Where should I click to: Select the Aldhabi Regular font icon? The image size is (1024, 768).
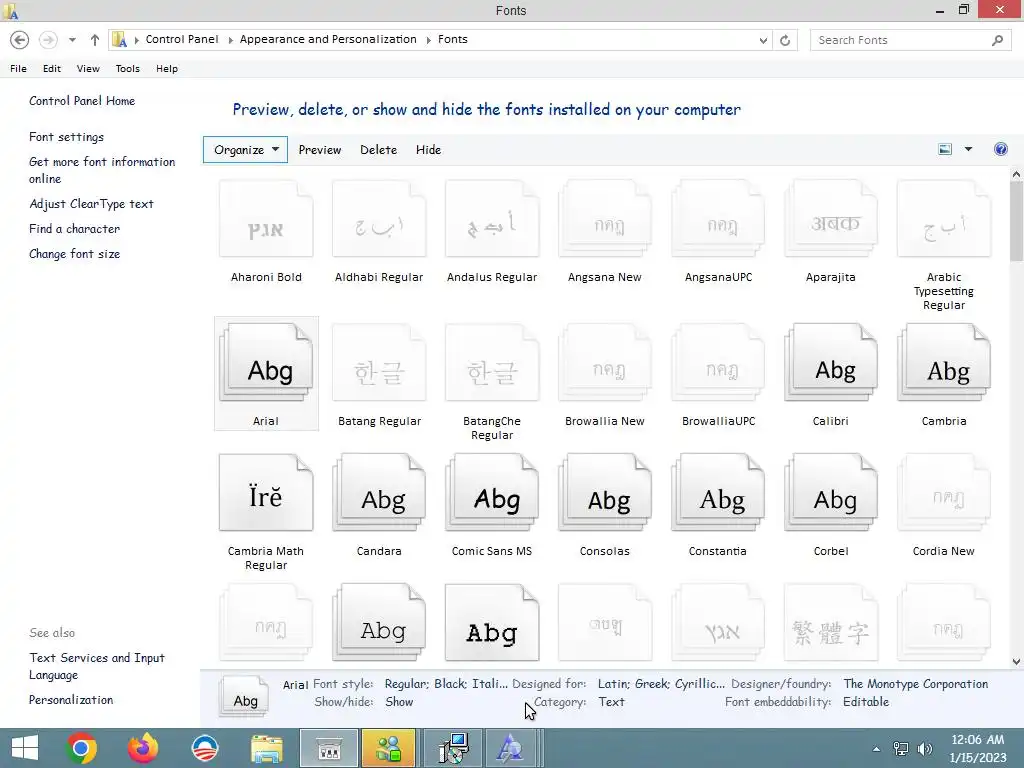coord(379,219)
